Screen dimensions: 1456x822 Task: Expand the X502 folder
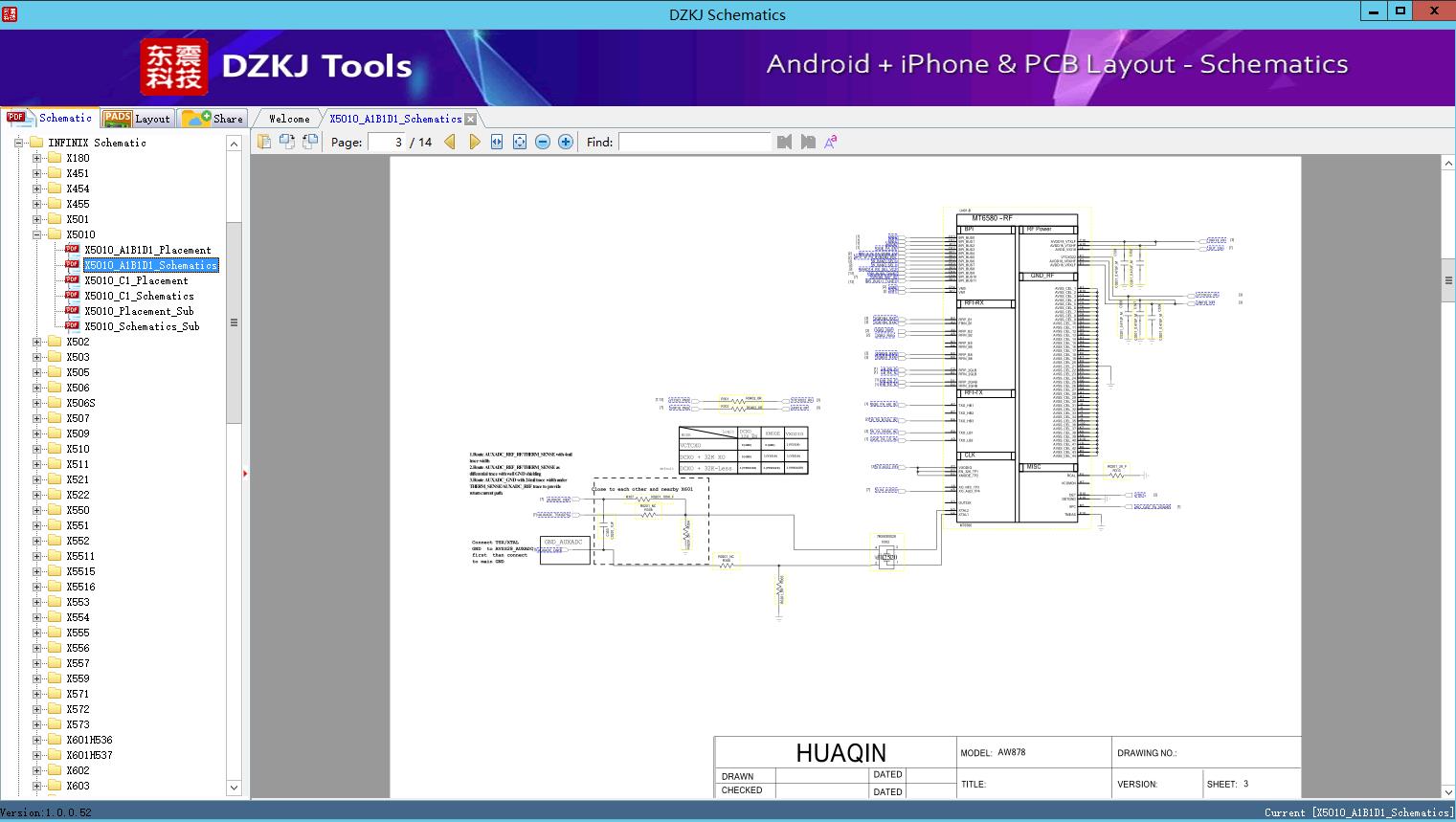tap(36, 342)
